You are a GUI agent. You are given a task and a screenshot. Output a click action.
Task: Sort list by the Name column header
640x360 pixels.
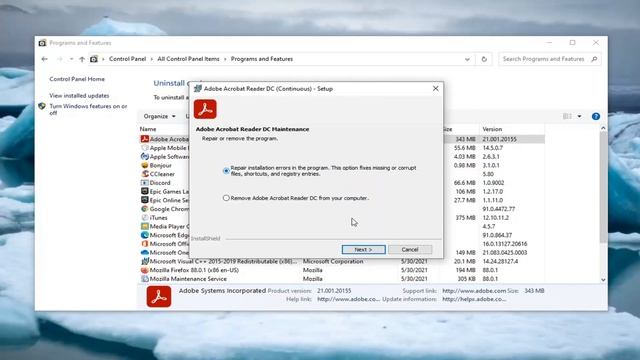[x=148, y=129]
